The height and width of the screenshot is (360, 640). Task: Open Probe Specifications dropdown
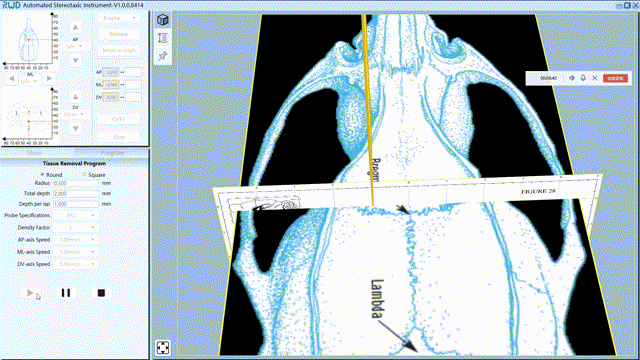coord(75,215)
